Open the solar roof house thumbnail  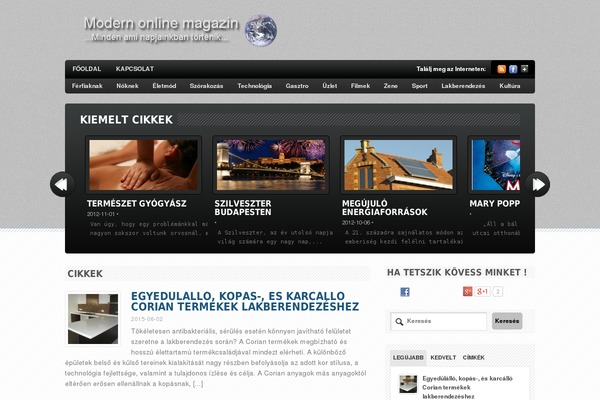pyautogui.click(x=398, y=165)
